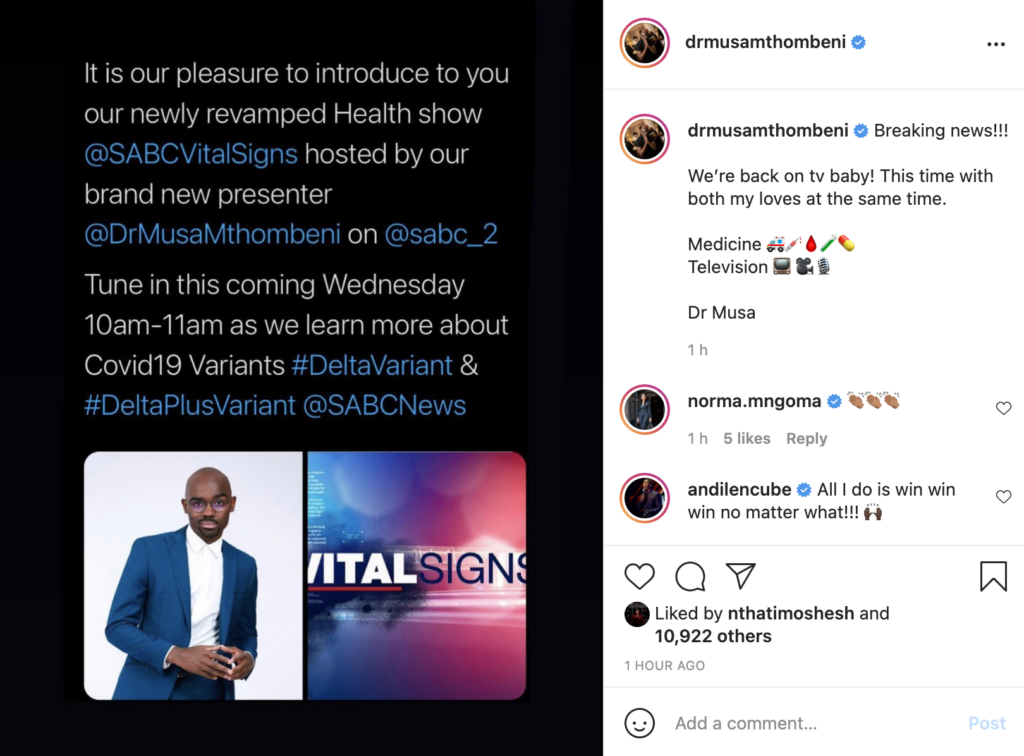The image size is (1024, 756).
Task: Open emoji picker smiley icon
Action: (x=639, y=723)
